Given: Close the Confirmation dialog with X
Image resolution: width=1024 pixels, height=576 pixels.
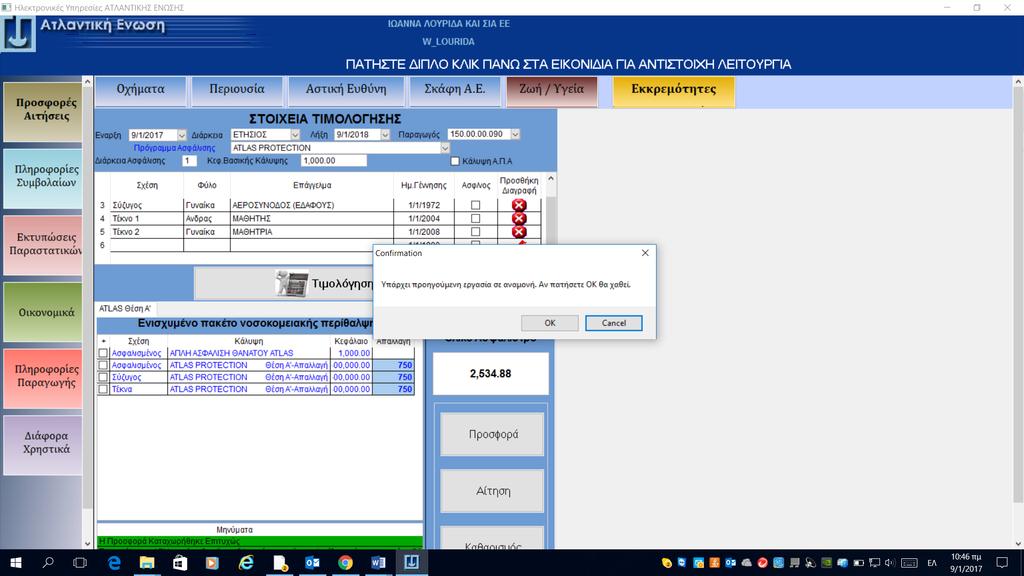Looking at the screenshot, I should click(645, 253).
